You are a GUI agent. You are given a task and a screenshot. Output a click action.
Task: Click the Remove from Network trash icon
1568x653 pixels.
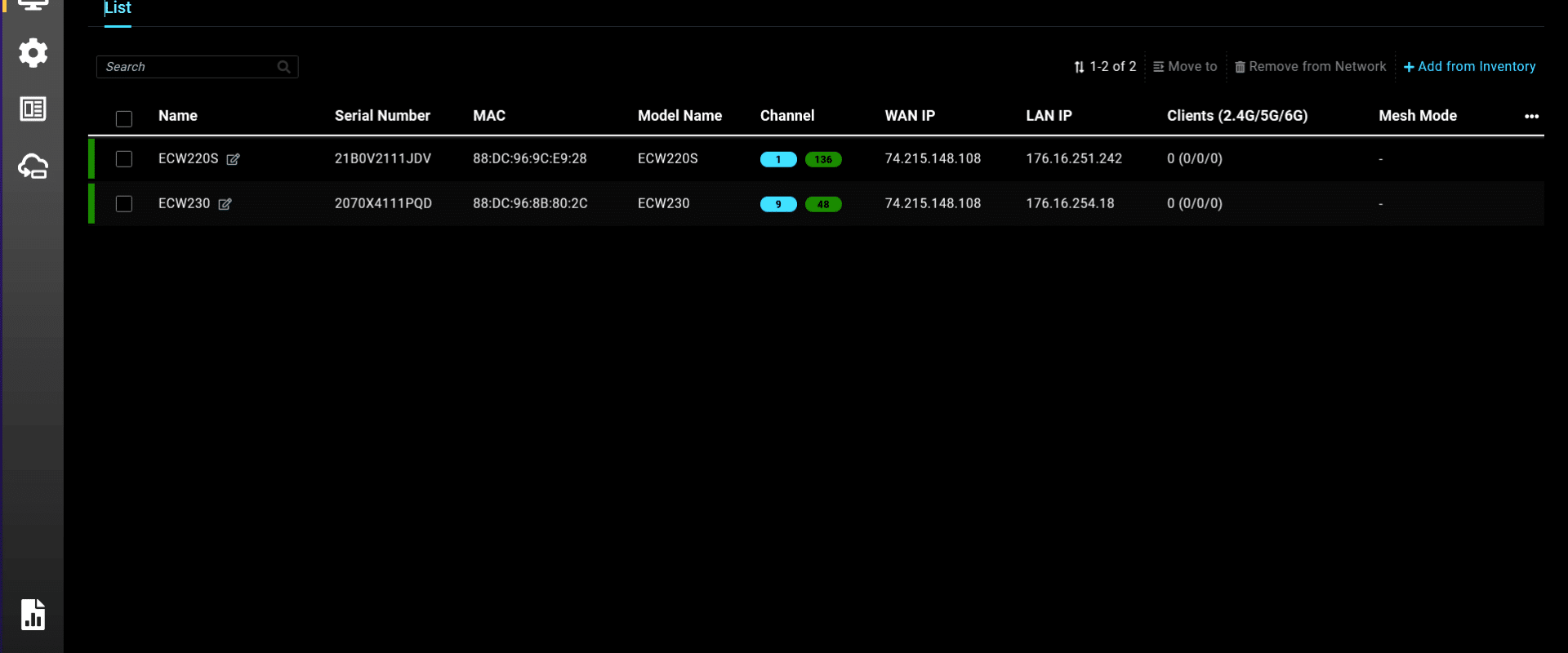[x=1240, y=67]
